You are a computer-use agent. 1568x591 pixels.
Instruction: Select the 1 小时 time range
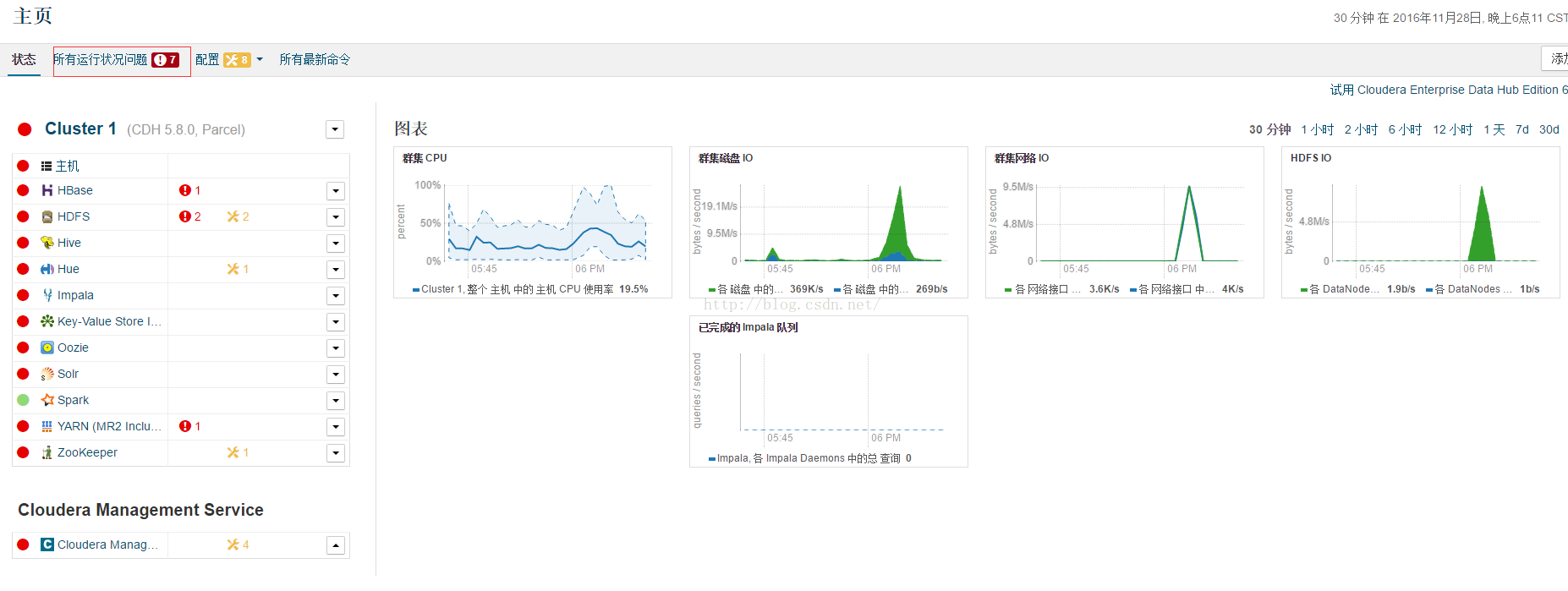tap(1317, 129)
